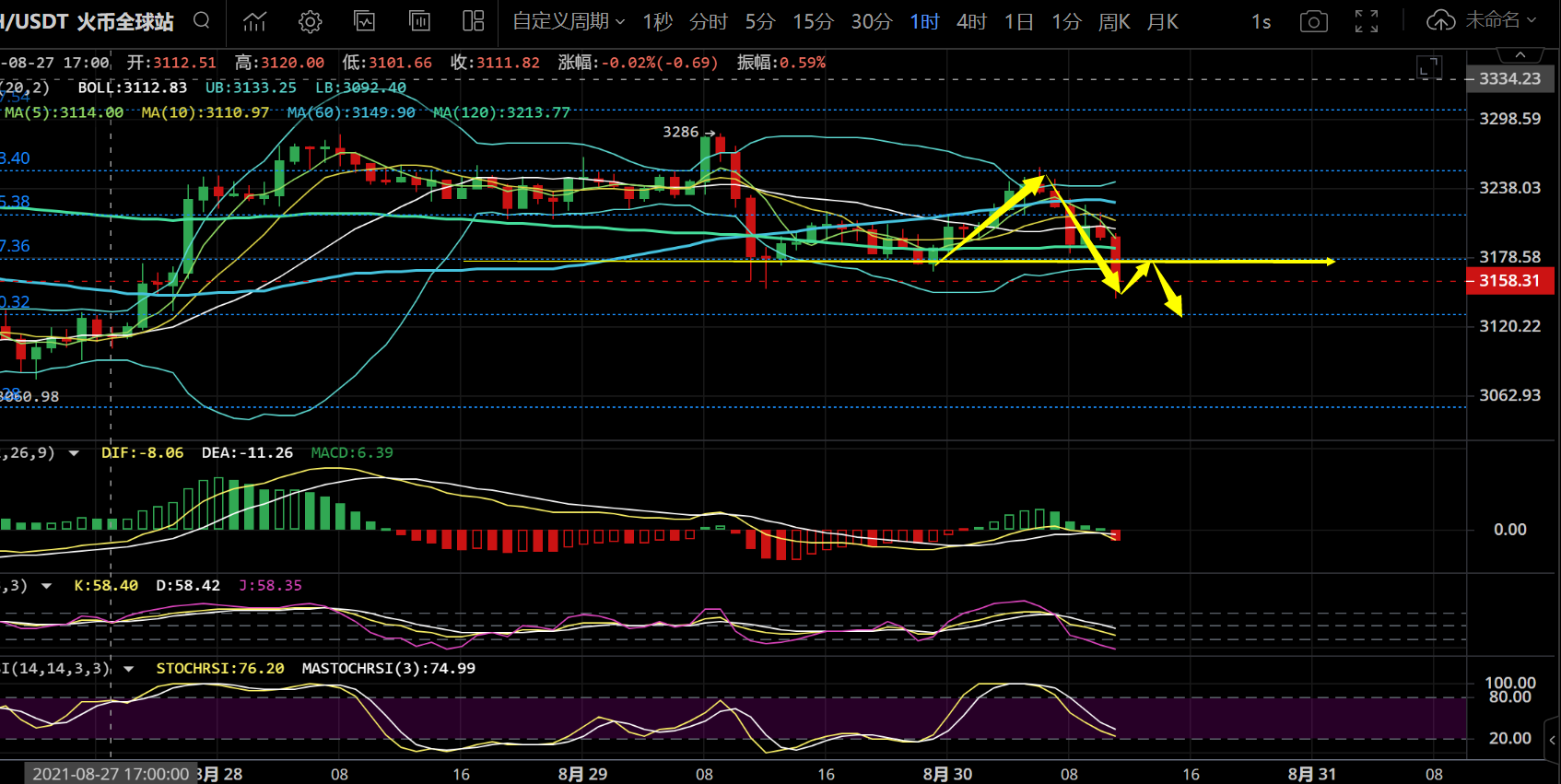
Task: Click the cloud upload icon
Action: [1440, 20]
